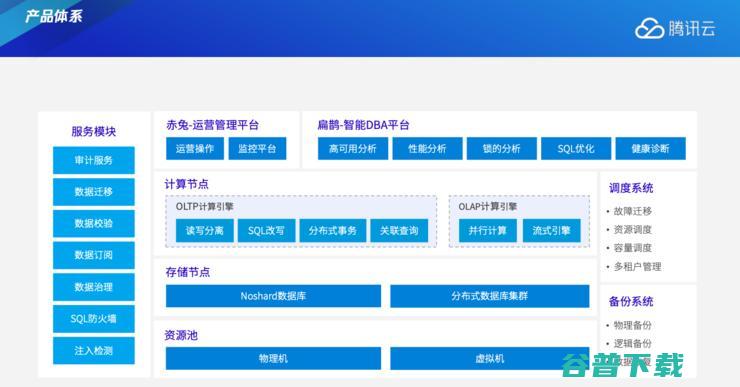The height and width of the screenshot is (387, 740).
Task: Click the OLTP计算引擎 label
Action: tap(204, 206)
